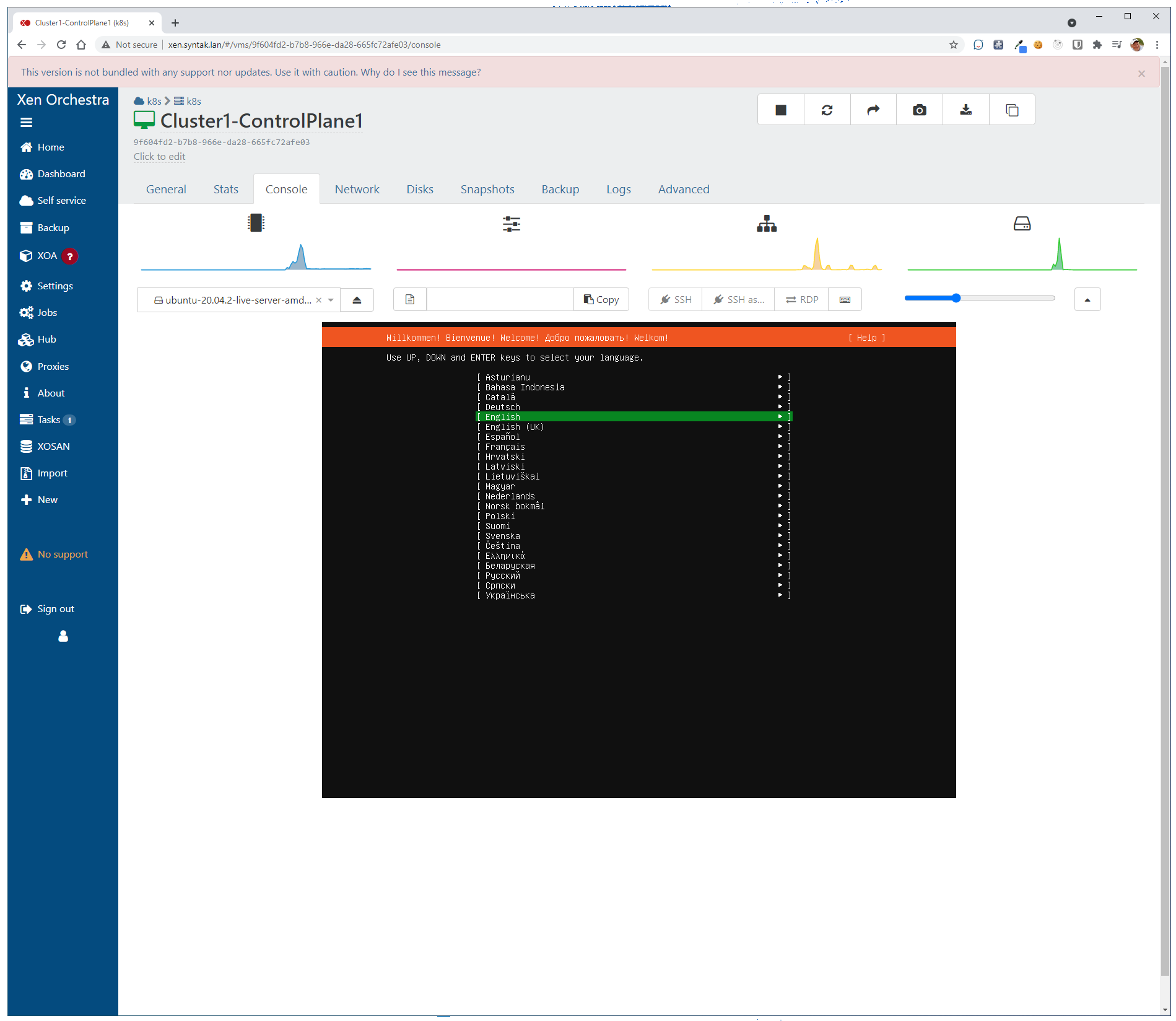Click the clipboard text input field

(499, 300)
